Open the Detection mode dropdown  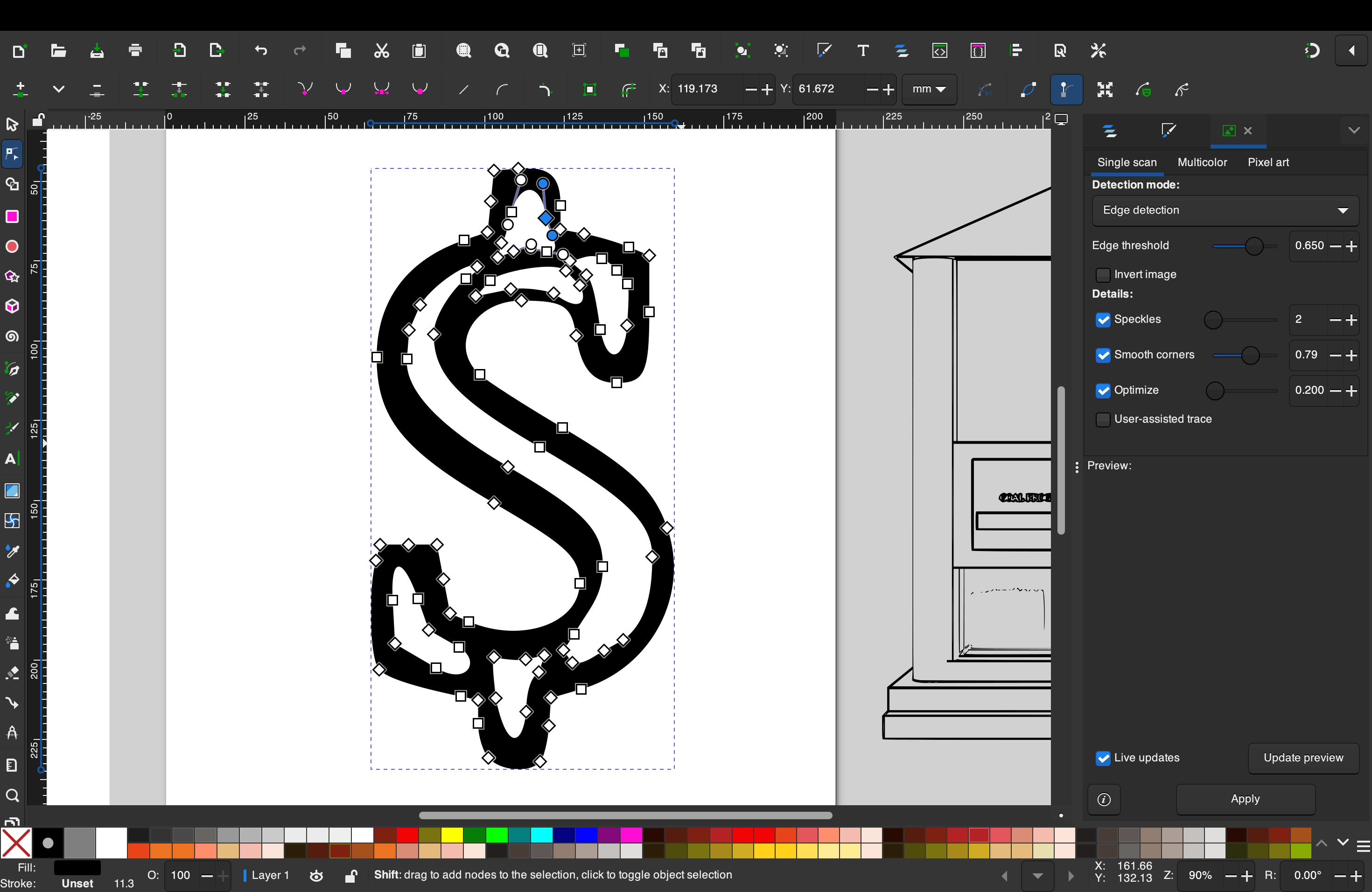(x=1225, y=210)
